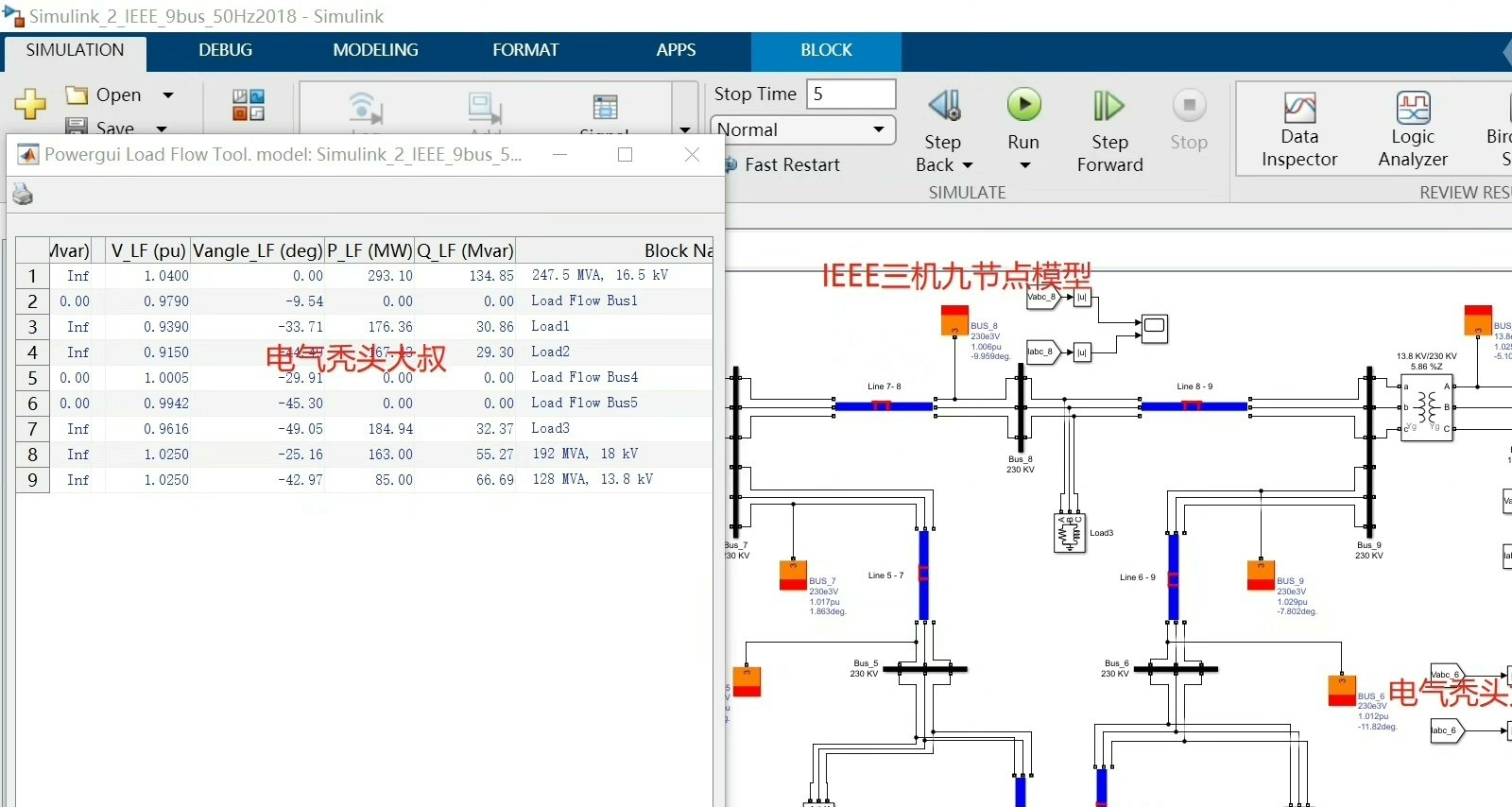Run the simulation
Viewport: 1512px width, 807px height.
(1023, 104)
